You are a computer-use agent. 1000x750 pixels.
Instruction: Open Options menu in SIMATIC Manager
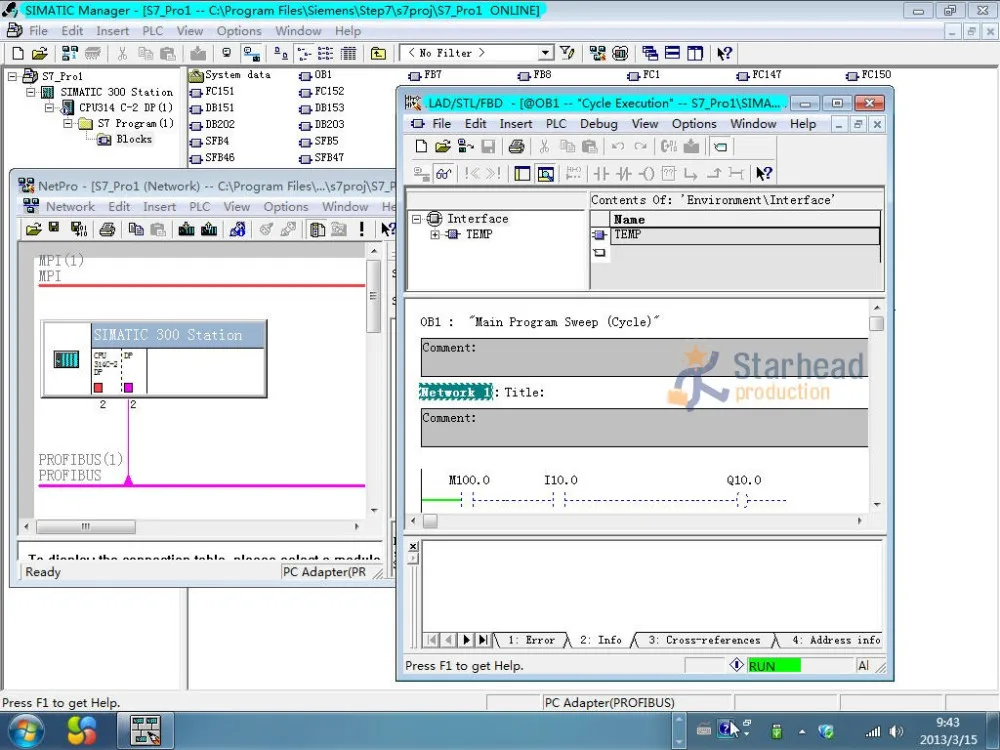point(239,31)
